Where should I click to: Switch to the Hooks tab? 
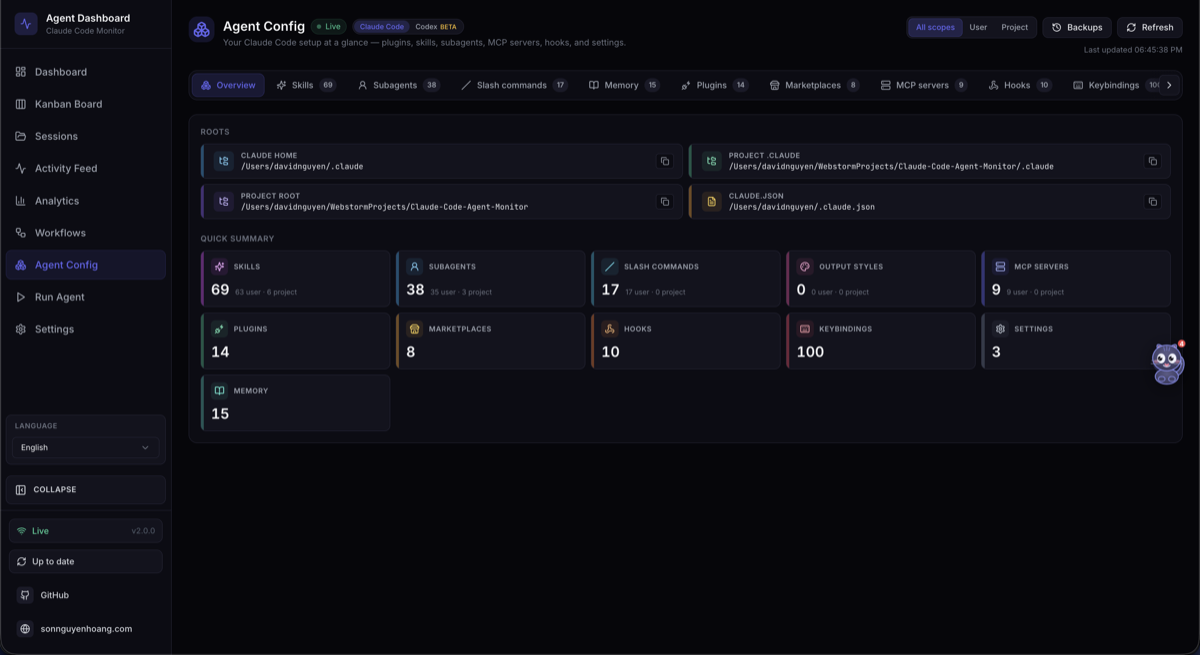click(x=1019, y=85)
